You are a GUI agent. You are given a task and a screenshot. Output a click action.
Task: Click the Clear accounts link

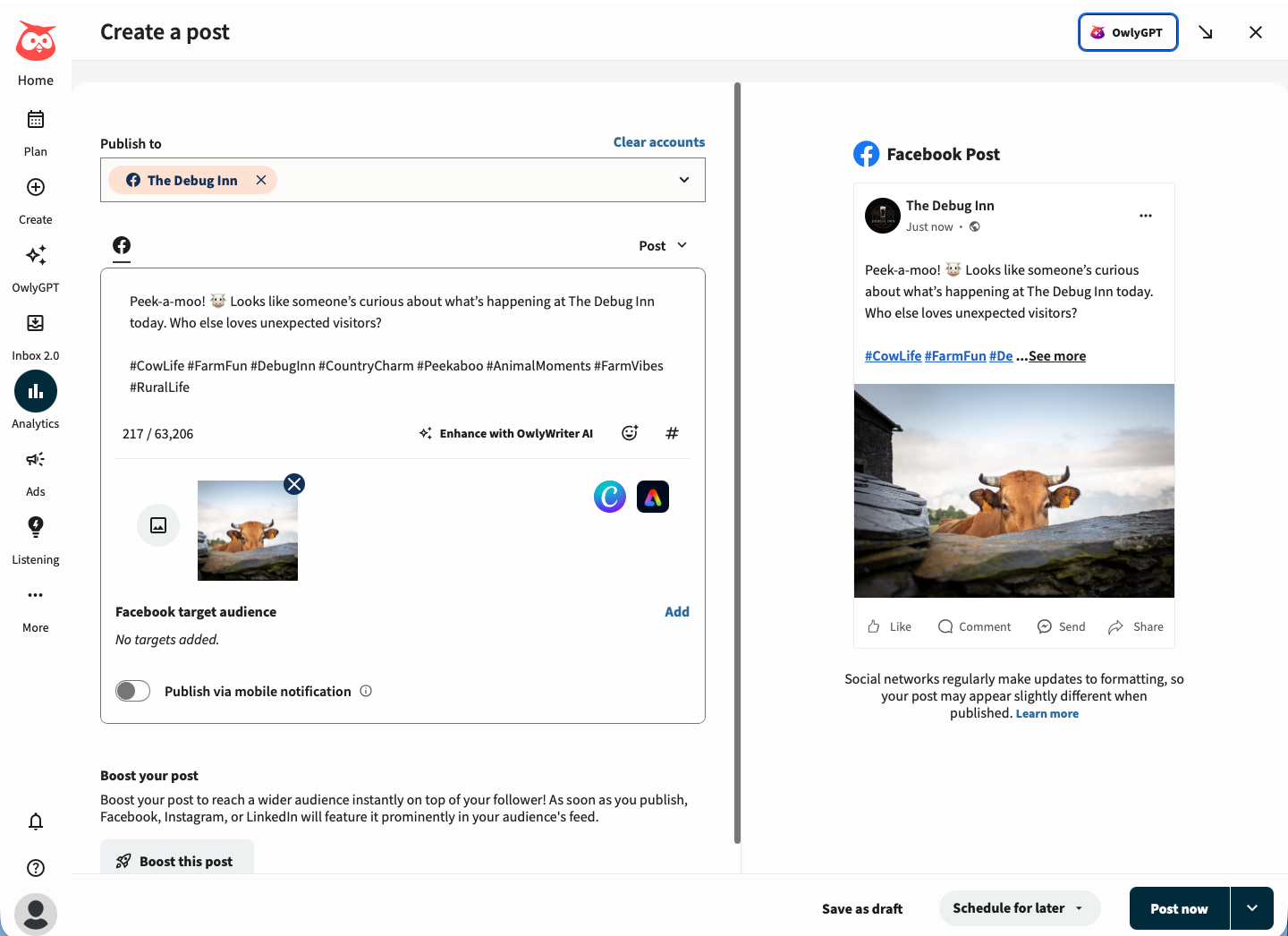[659, 141]
